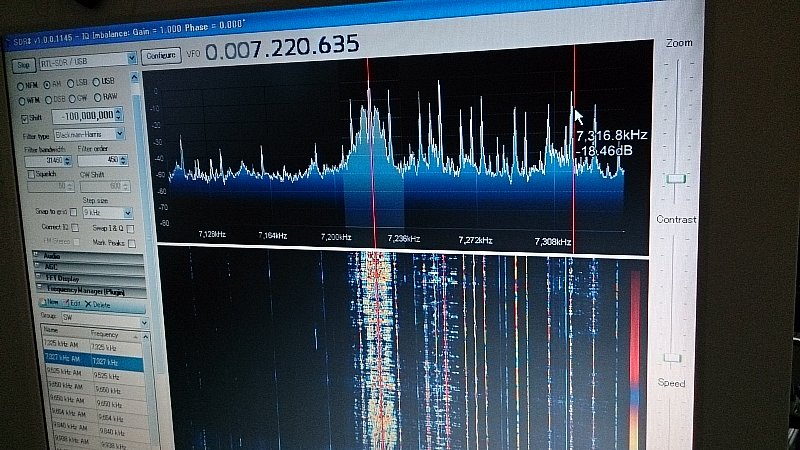The height and width of the screenshot is (450, 800).
Task: Open the RTL-SDR / USB device dropdown
Action: [131, 58]
